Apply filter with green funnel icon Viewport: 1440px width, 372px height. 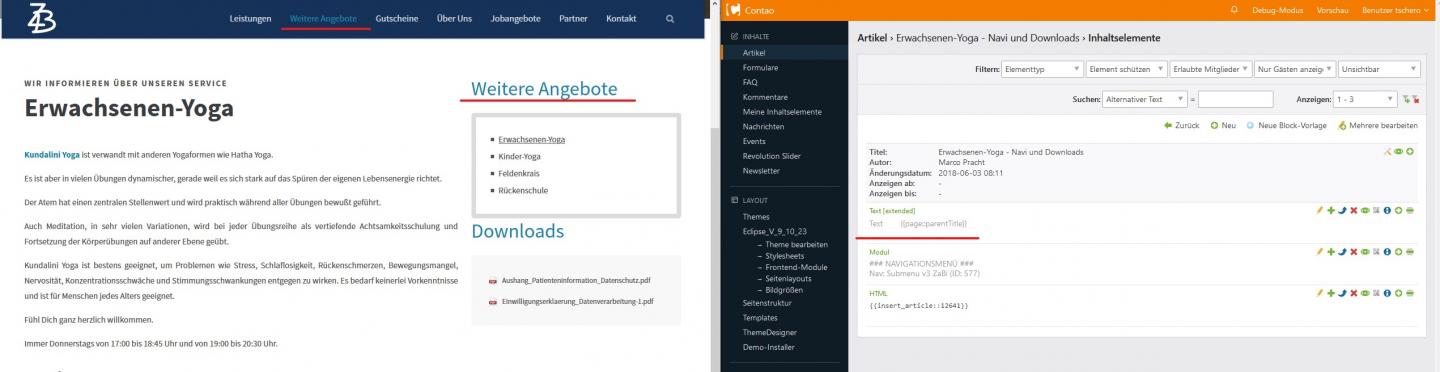(1406, 99)
